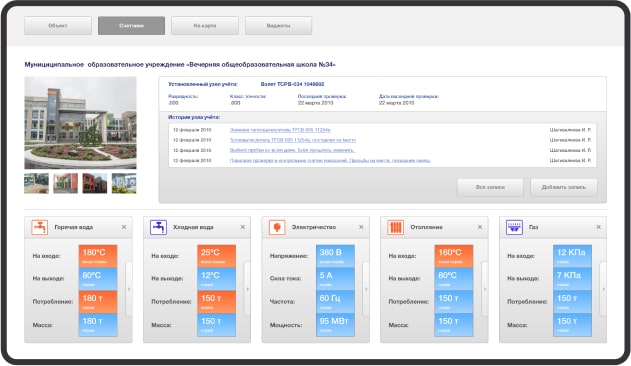Open the last history record link

click(x=330, y=160)
